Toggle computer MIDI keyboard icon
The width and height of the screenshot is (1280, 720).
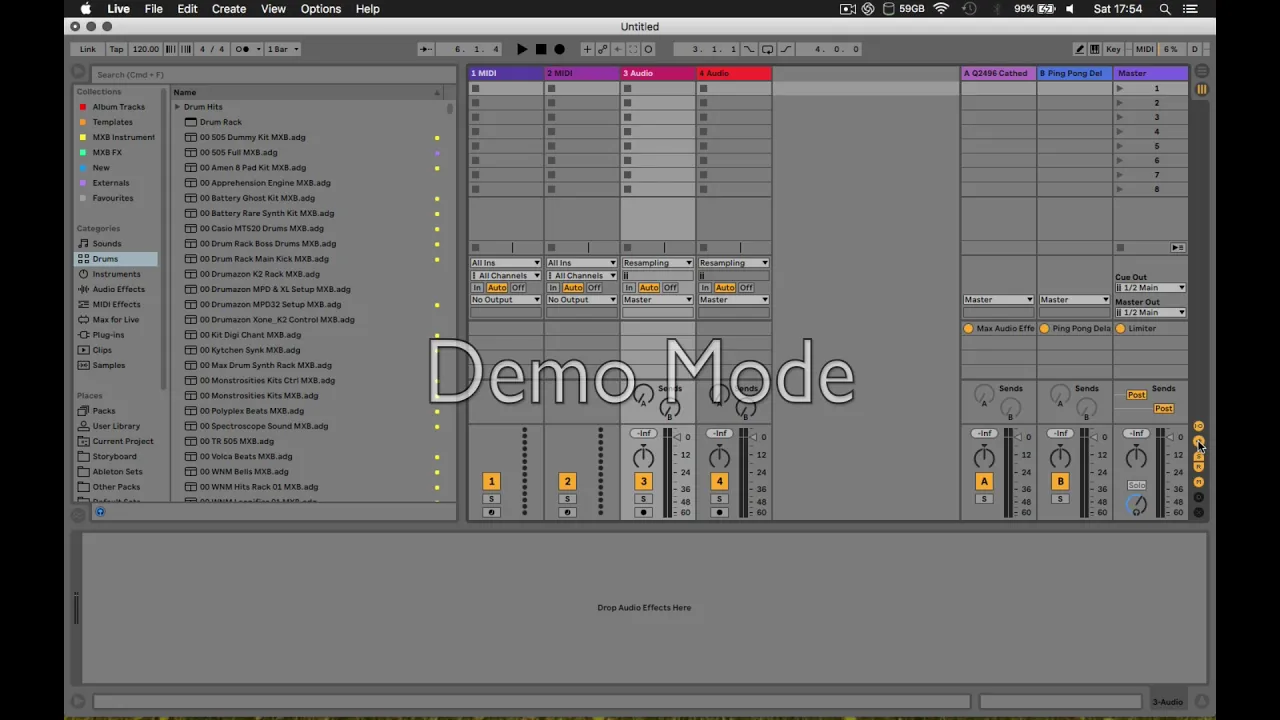click(1095, 49)
